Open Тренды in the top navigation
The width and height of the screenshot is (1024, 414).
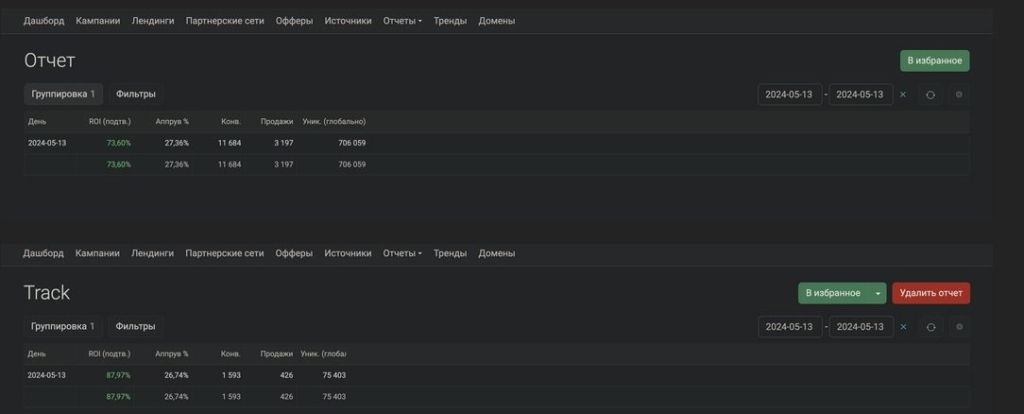coord(450,20)
